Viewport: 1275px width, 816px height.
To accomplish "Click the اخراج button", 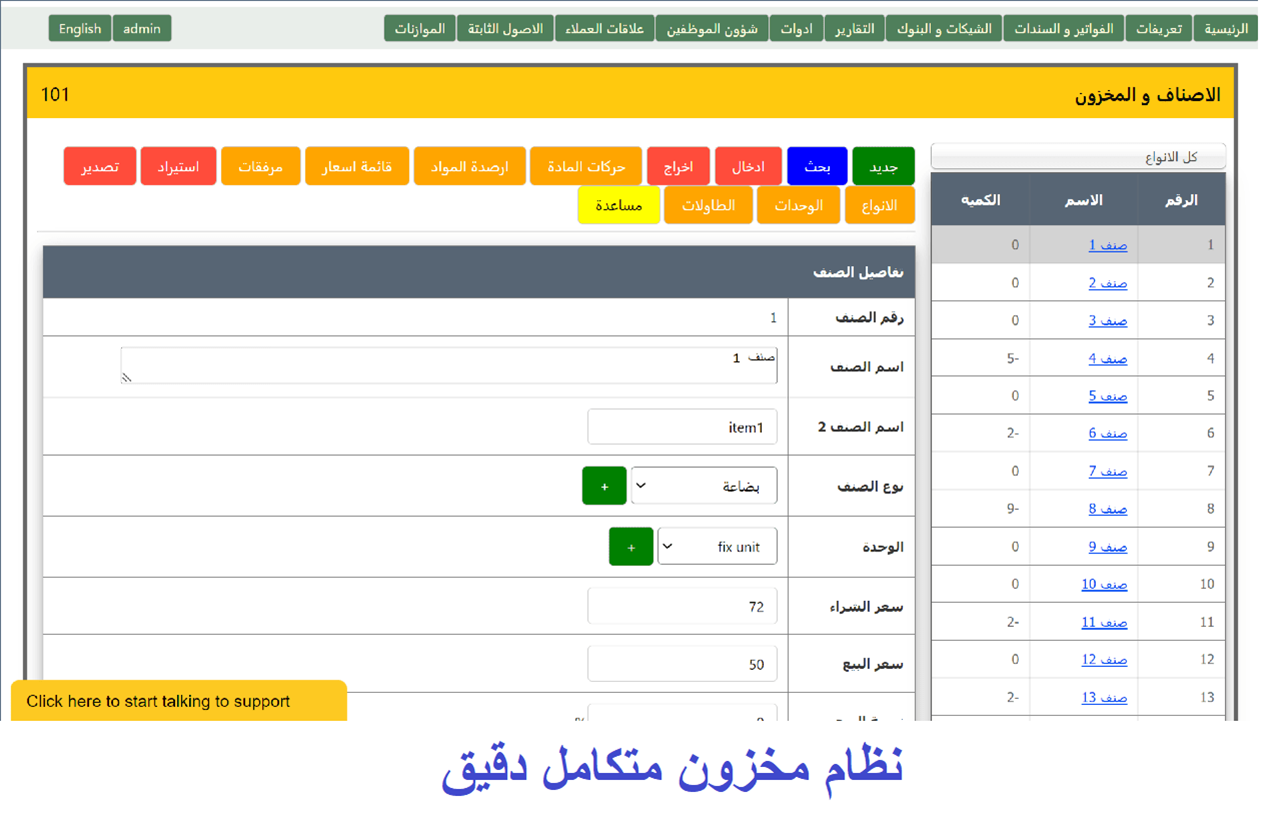I will tap(678, 167).
